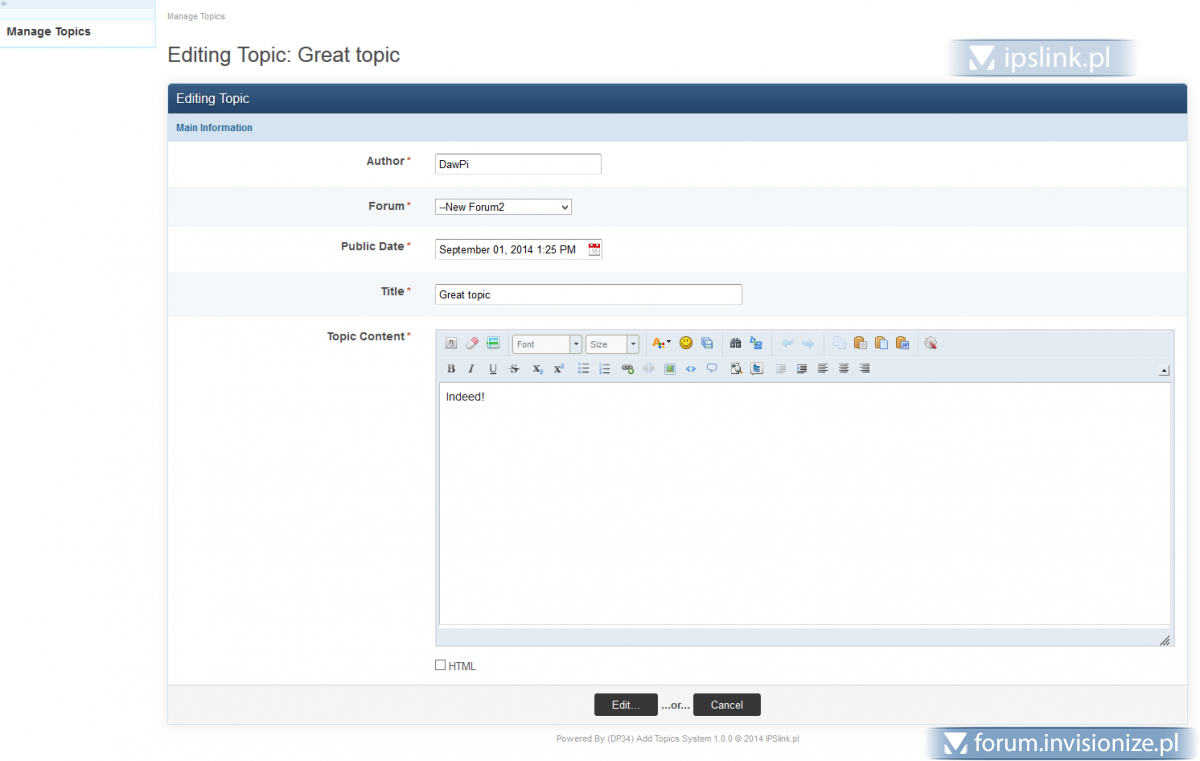Click the Manage Topics breadcrumb link
Image resolution: width=1200 pixels, height=761 pixels.
(x=196, y=17)
